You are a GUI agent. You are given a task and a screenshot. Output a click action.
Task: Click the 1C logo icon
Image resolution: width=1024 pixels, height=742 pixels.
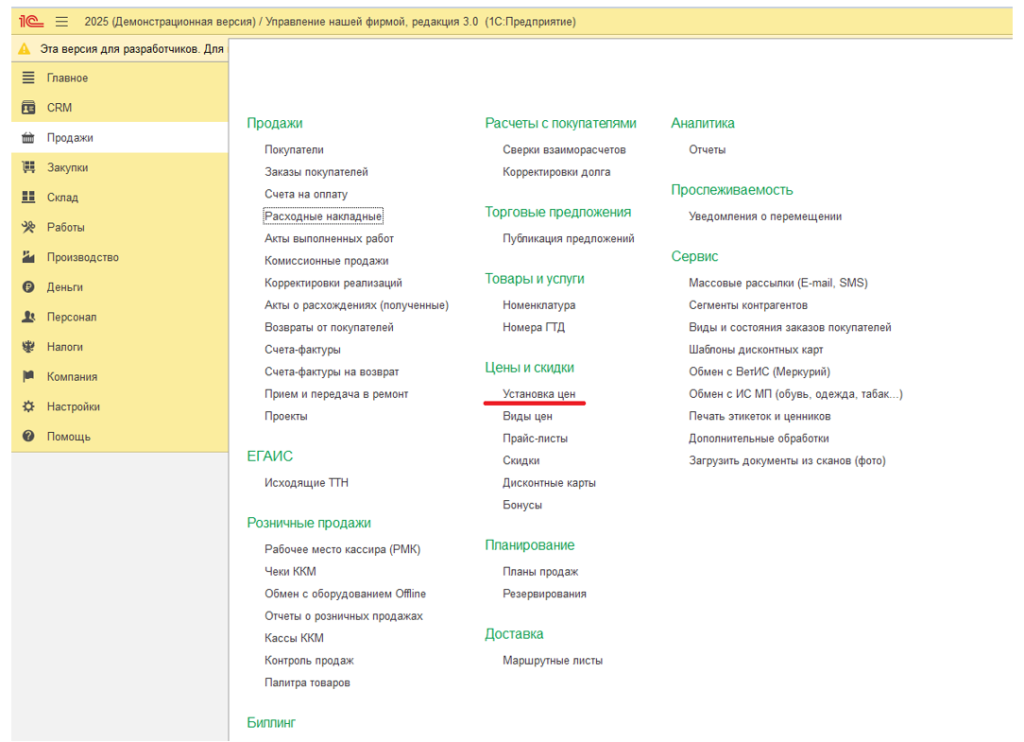pos(31,22)
